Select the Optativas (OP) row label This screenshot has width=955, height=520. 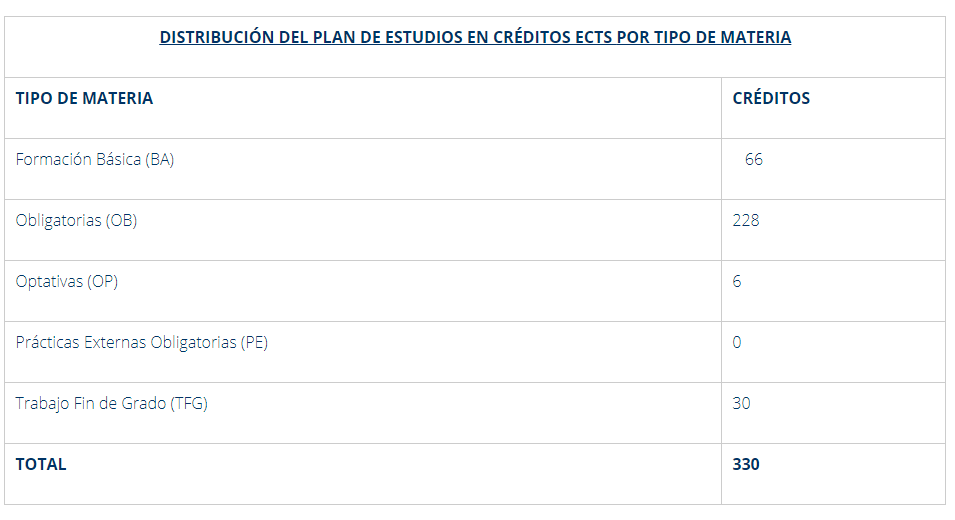67,282
